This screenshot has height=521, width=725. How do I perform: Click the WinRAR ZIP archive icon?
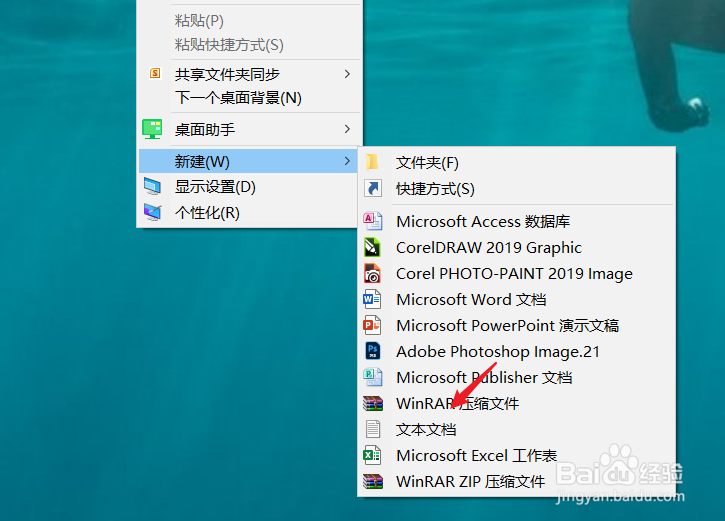click(373, 481)
